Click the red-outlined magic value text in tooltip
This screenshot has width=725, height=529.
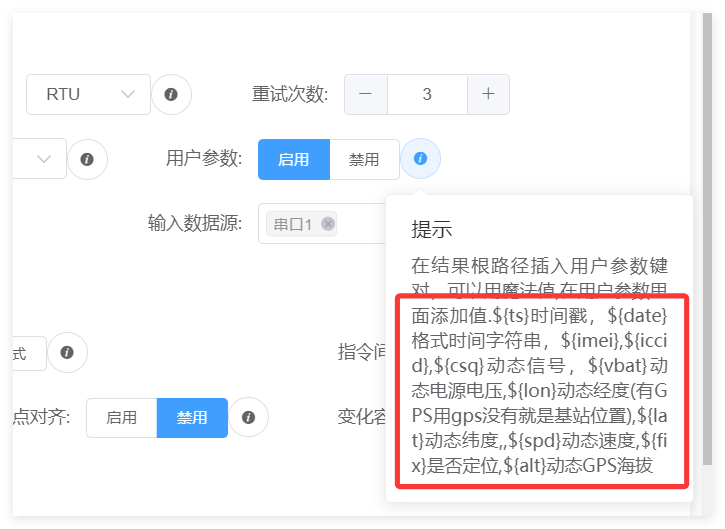[539, 390]
